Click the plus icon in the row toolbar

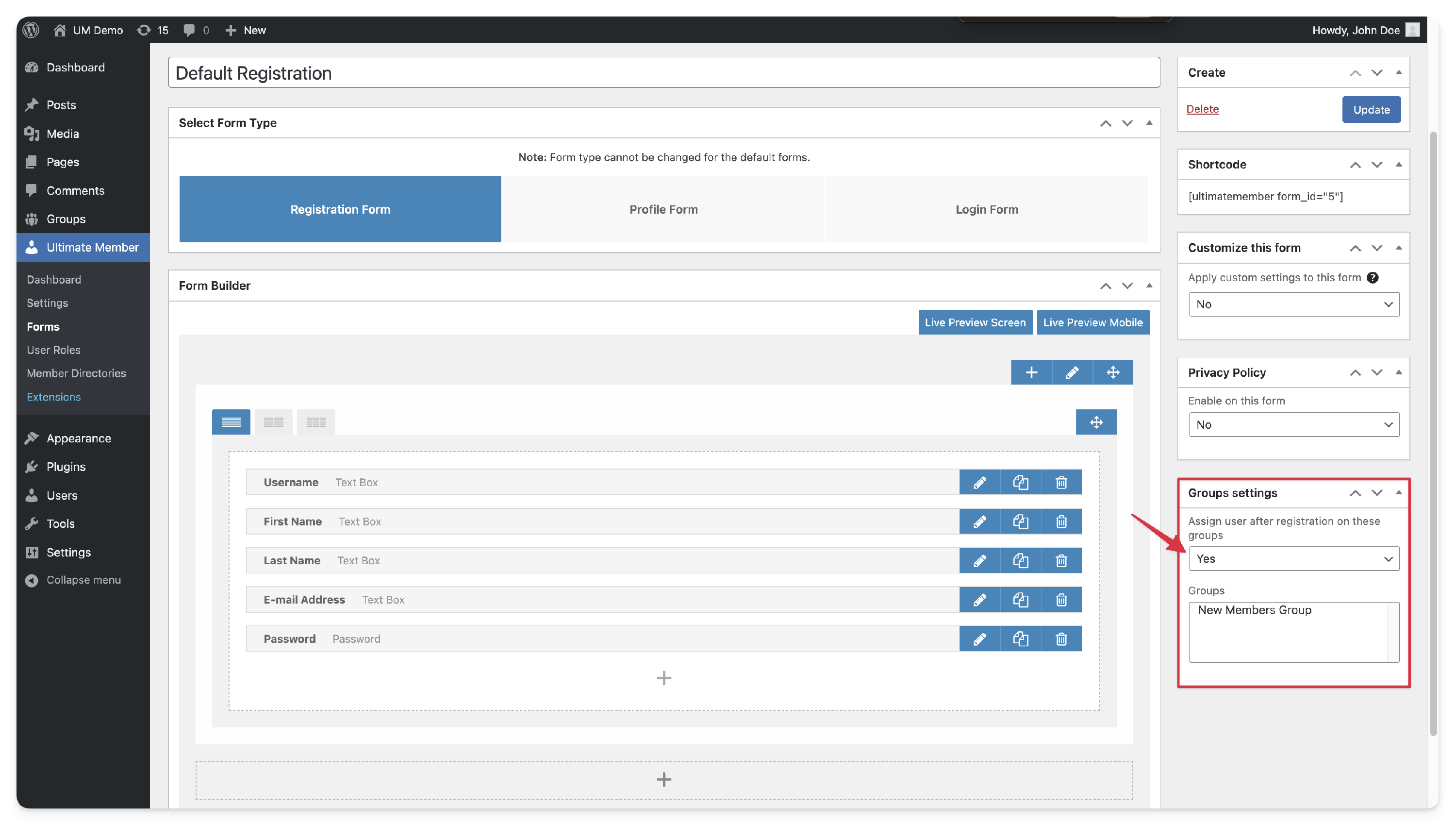click(1031, 372)
